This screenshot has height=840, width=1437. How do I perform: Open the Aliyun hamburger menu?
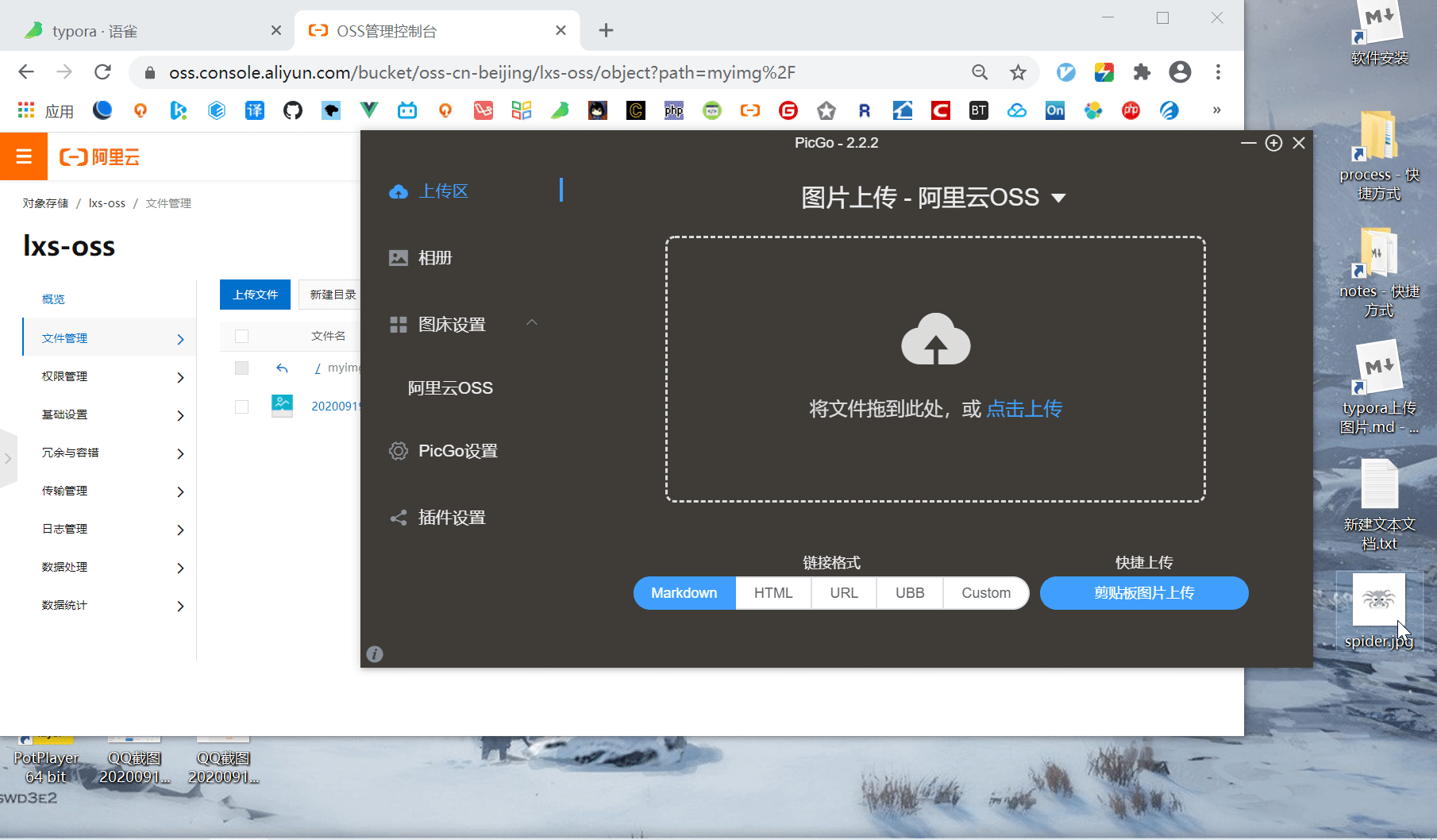24,156
